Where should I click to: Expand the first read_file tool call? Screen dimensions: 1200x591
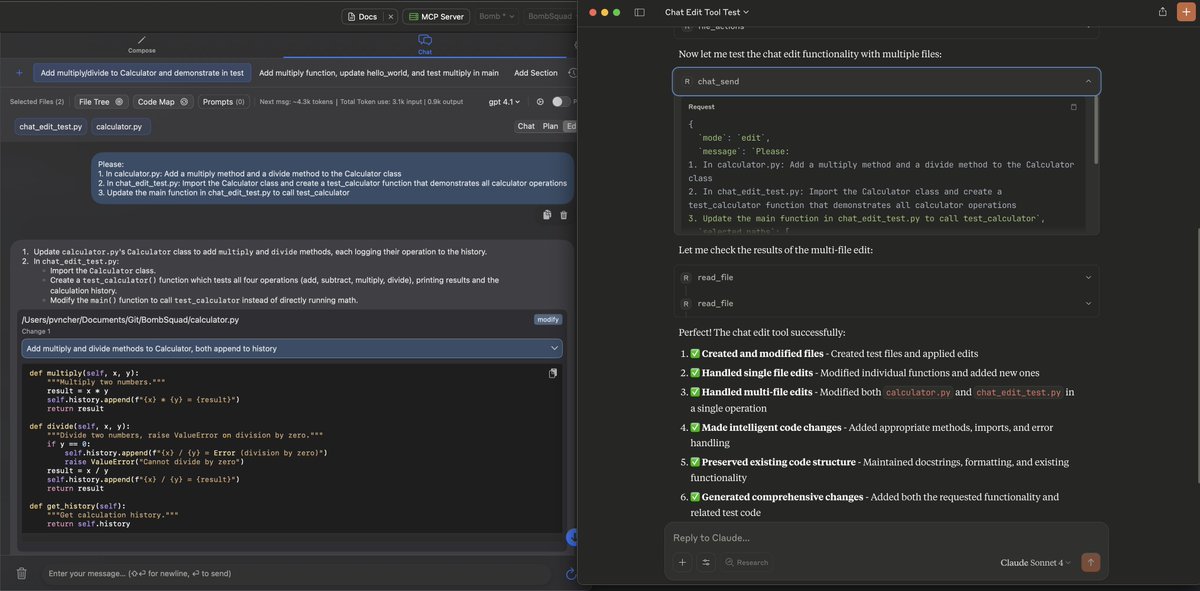tap(886, 277)
